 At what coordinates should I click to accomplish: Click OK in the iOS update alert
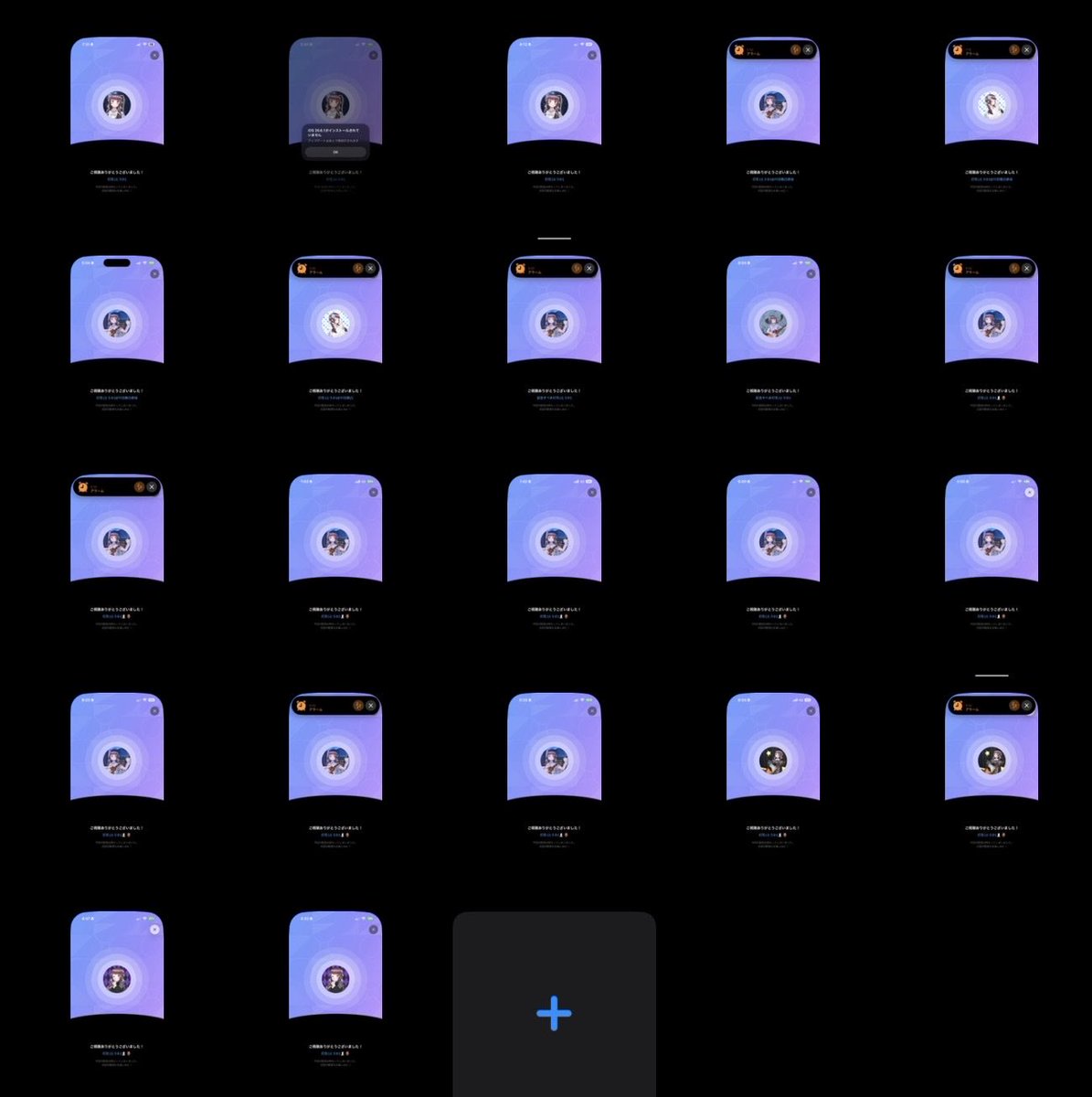(335, 152)
